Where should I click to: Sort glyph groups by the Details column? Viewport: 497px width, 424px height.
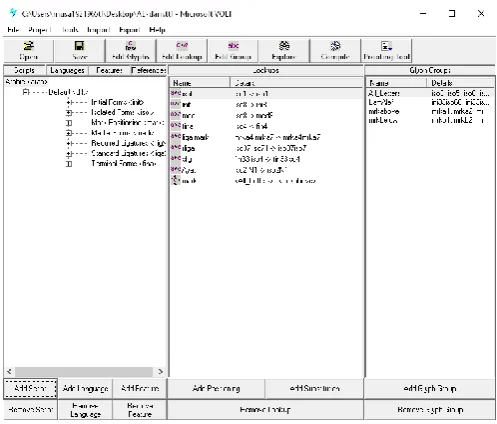[x=460, y=83]
